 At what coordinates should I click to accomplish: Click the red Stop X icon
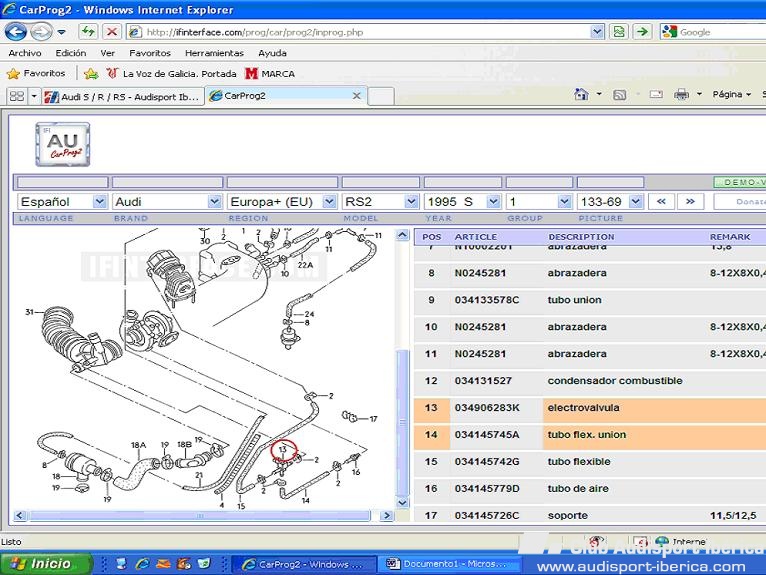coord(112,32)
